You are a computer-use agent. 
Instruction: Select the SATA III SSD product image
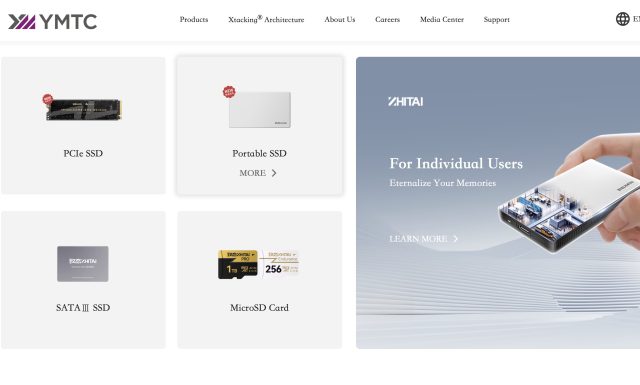point(83,264)
